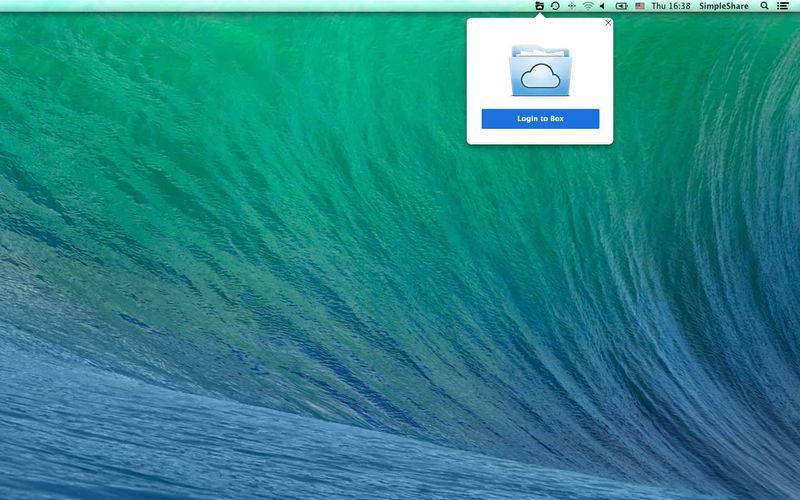
Task: Open the SimpleShare folder icon in menu bar
Action: tap(539, 6)
